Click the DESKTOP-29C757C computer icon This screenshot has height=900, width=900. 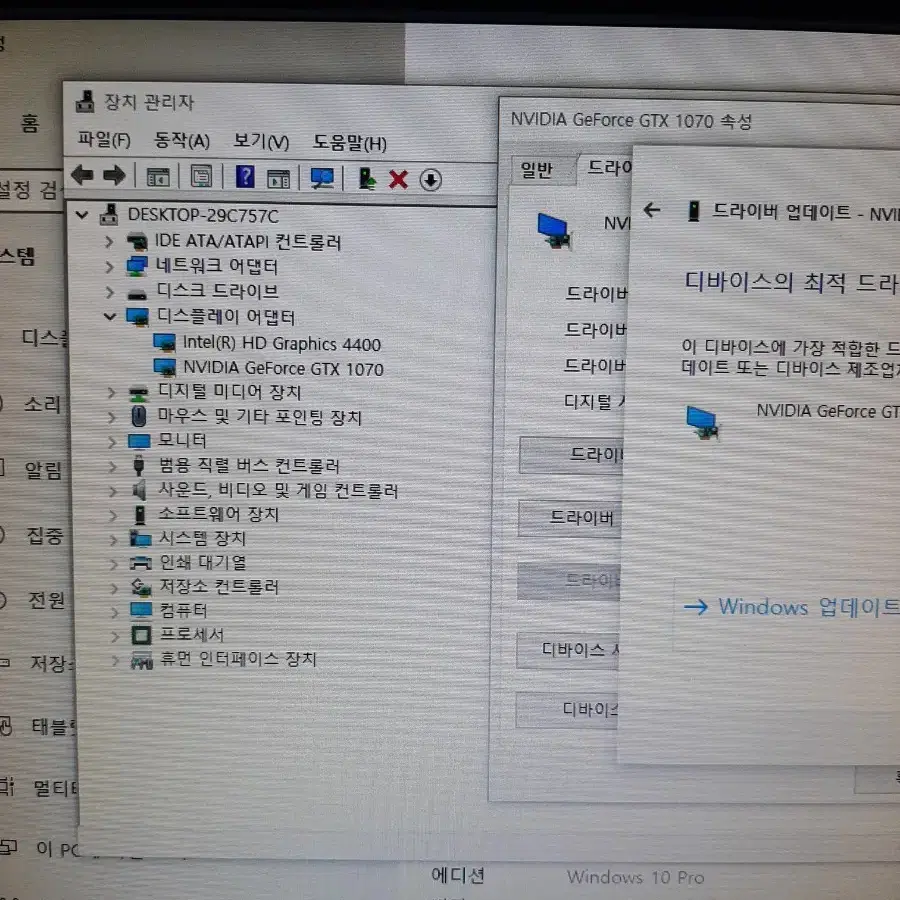click(x=109, y=215)
